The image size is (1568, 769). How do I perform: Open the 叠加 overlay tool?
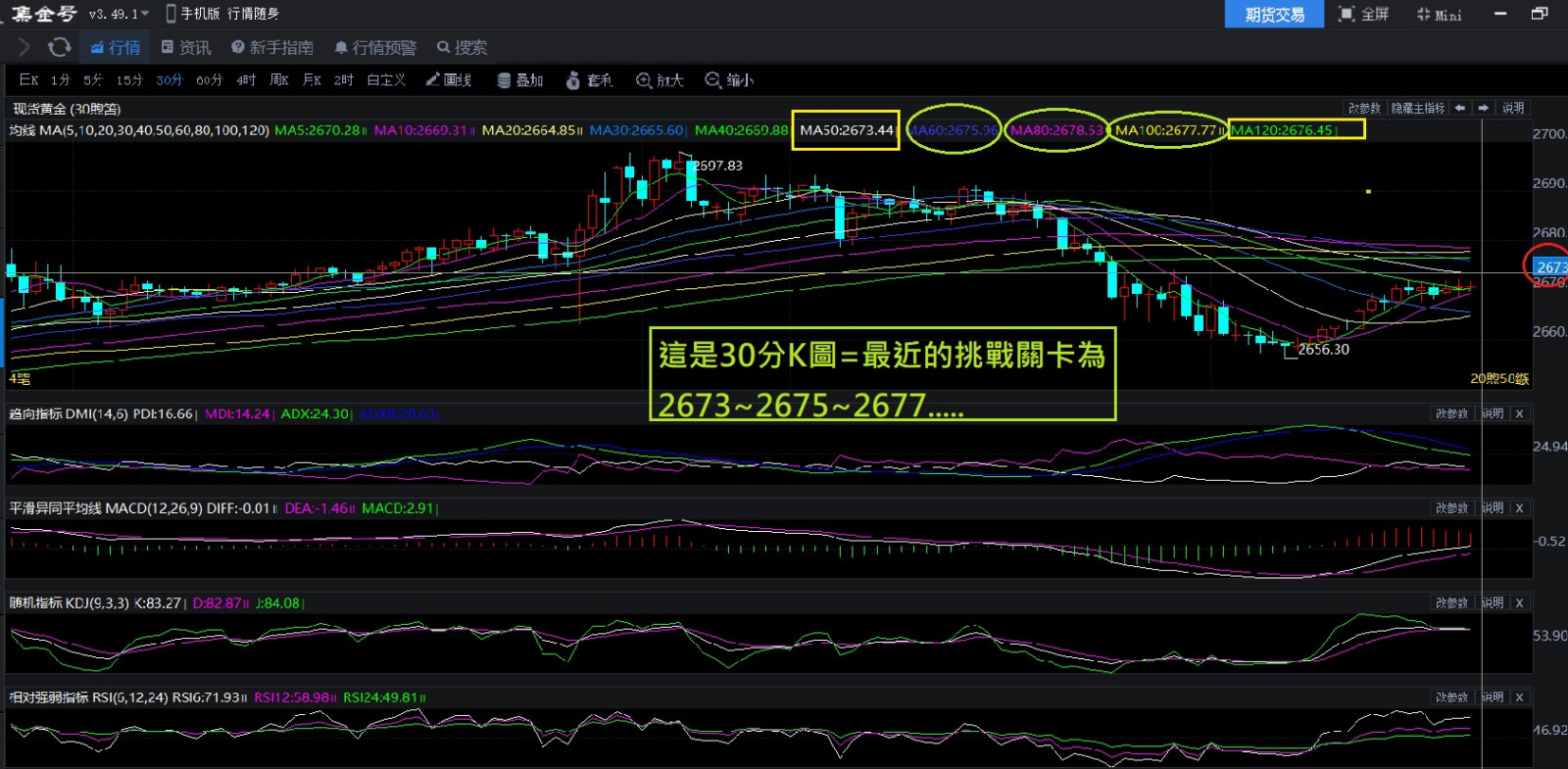[520, 80]
